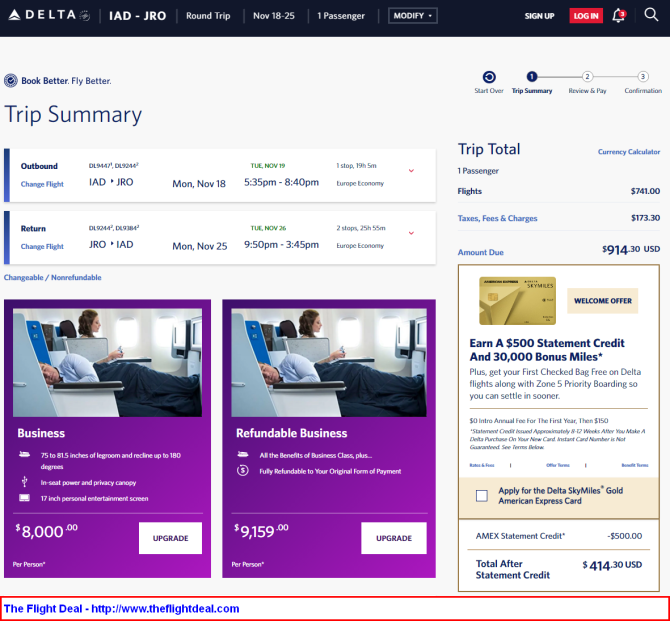The height and width of the screenshot is (621, 670).
Task: Click Round Trip in header
Action: (208, 16)
